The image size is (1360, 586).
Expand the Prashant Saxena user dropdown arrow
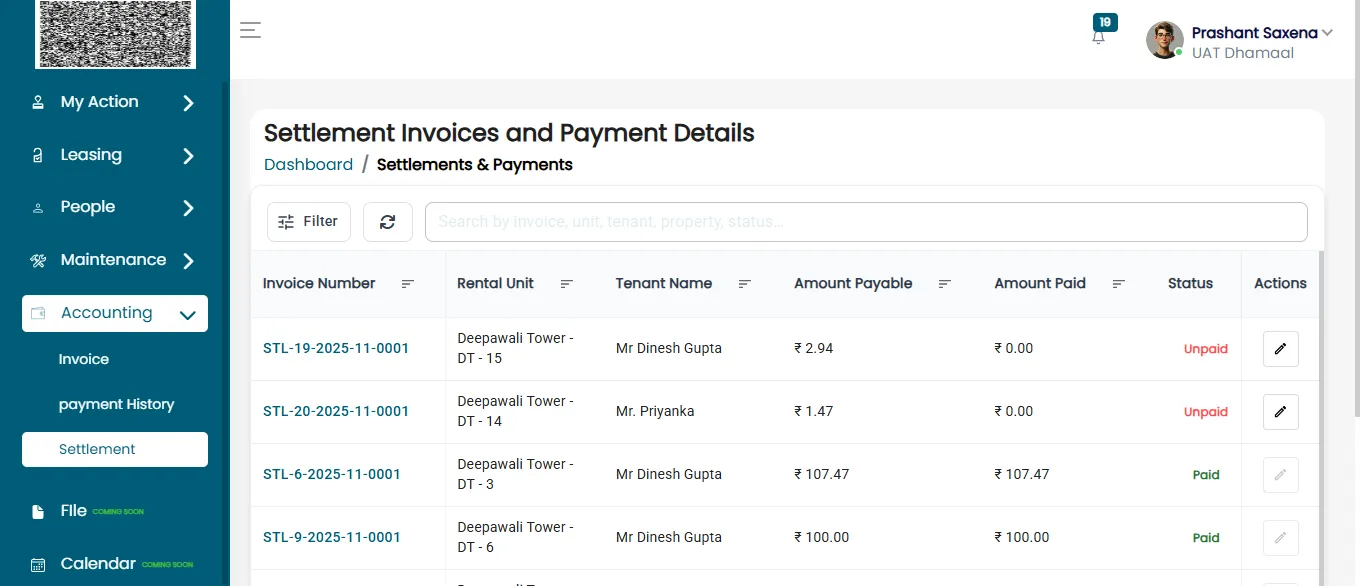(x=1327, y=33)
